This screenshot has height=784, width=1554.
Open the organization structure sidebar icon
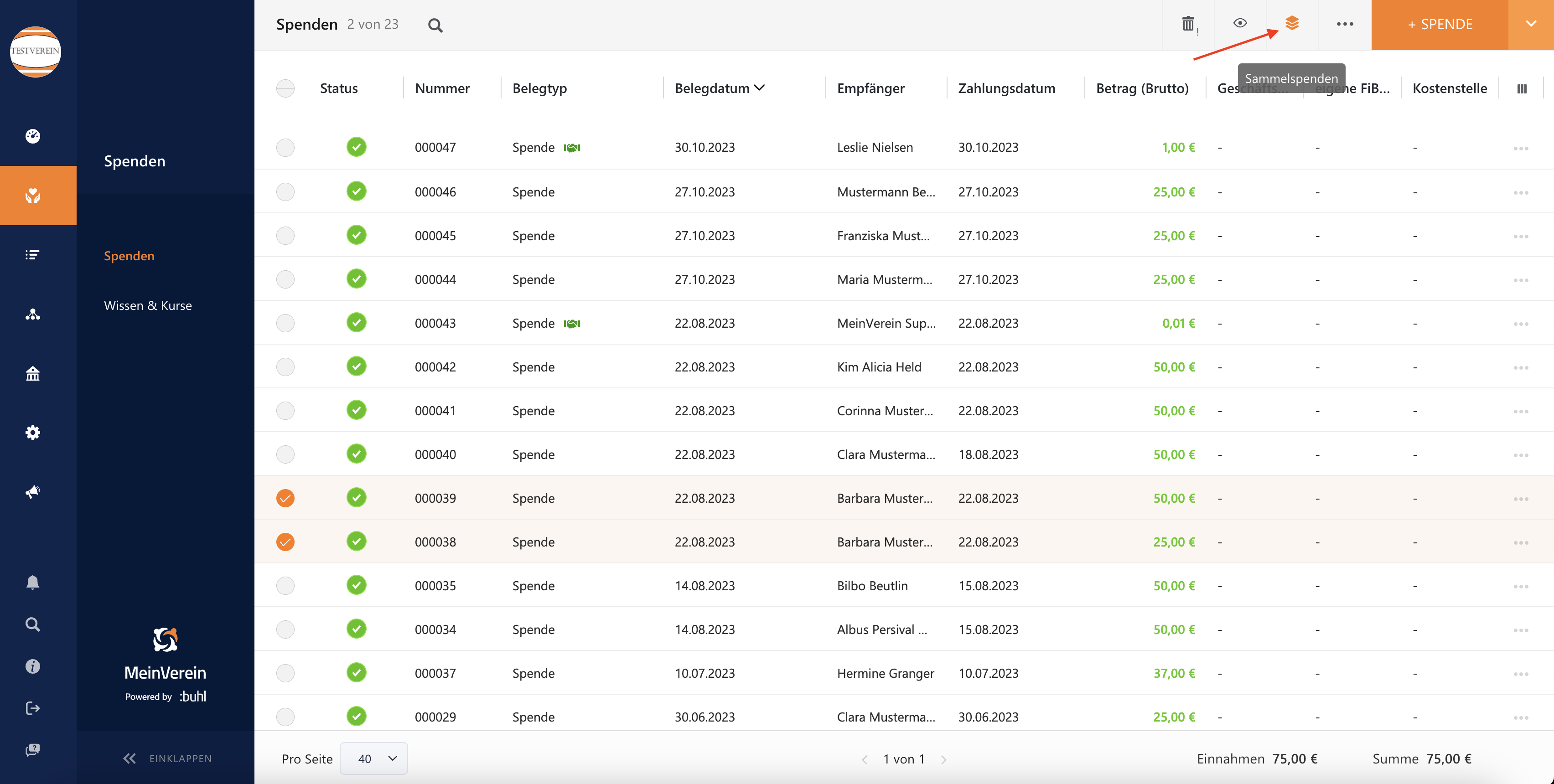pyautogui.click(x=32, y=314)
